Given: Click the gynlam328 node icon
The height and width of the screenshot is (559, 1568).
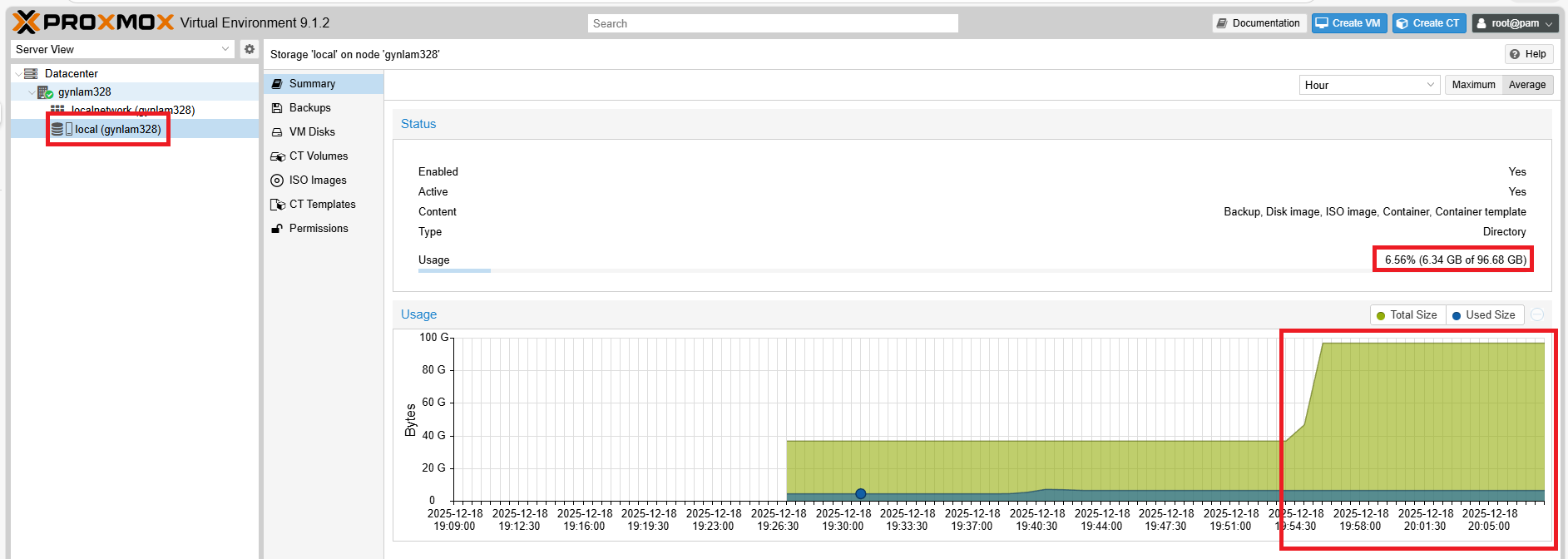Looking at the screenshot, I should (45, 92).
